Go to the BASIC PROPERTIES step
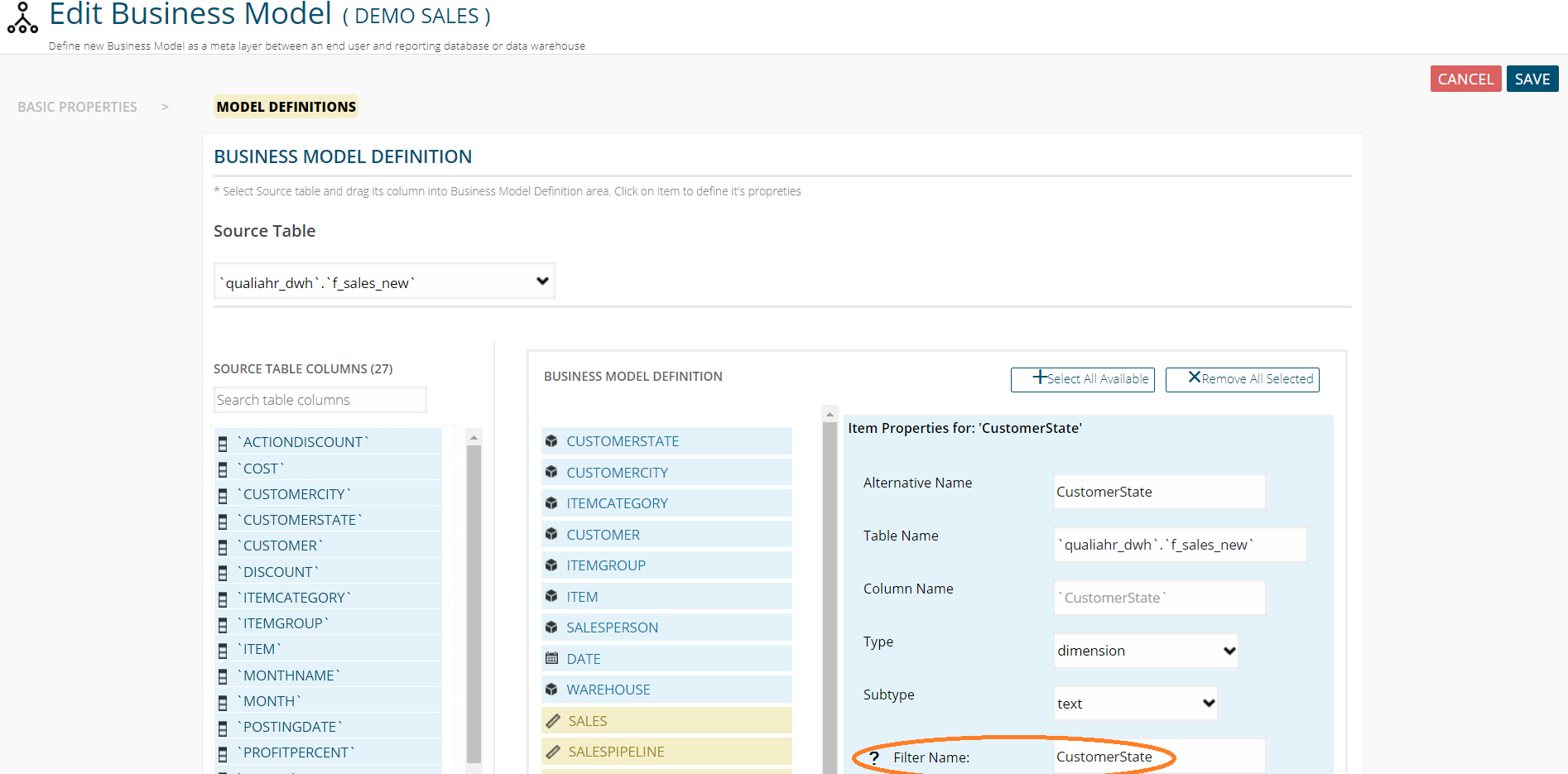1568x774 pixels. [77, 107]
